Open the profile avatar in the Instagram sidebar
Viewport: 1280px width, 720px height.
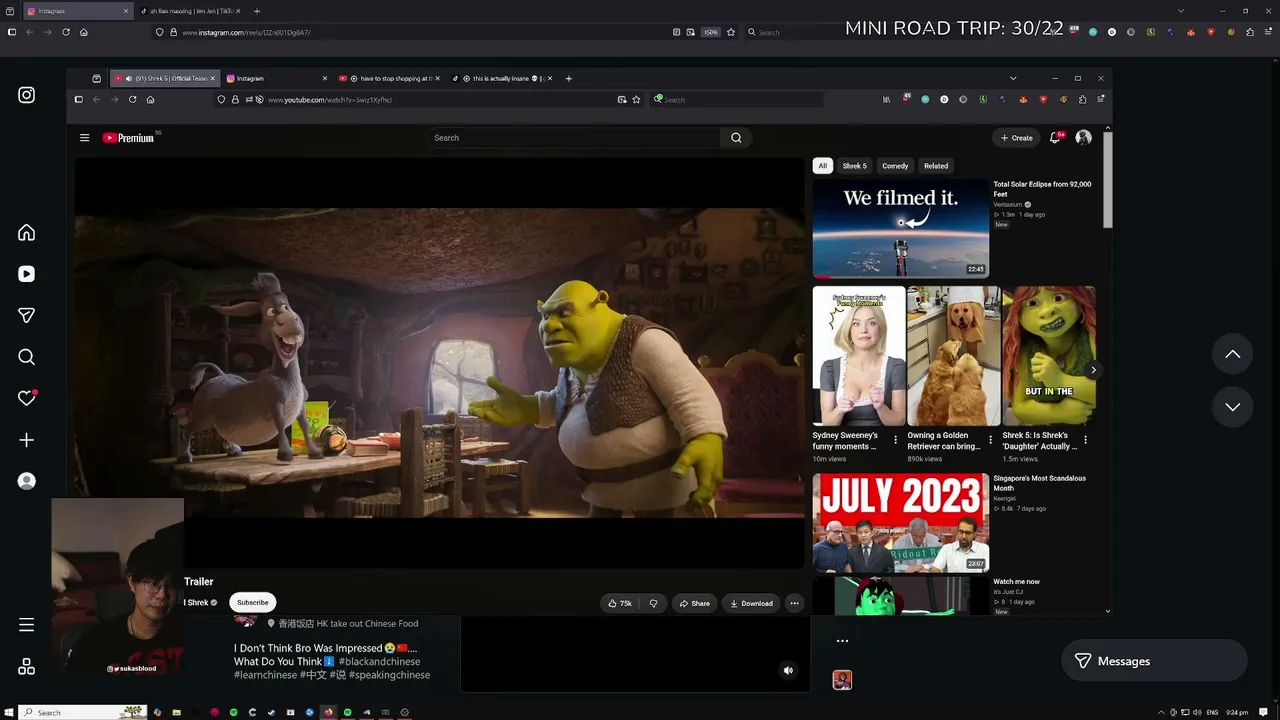pos(27,481)
